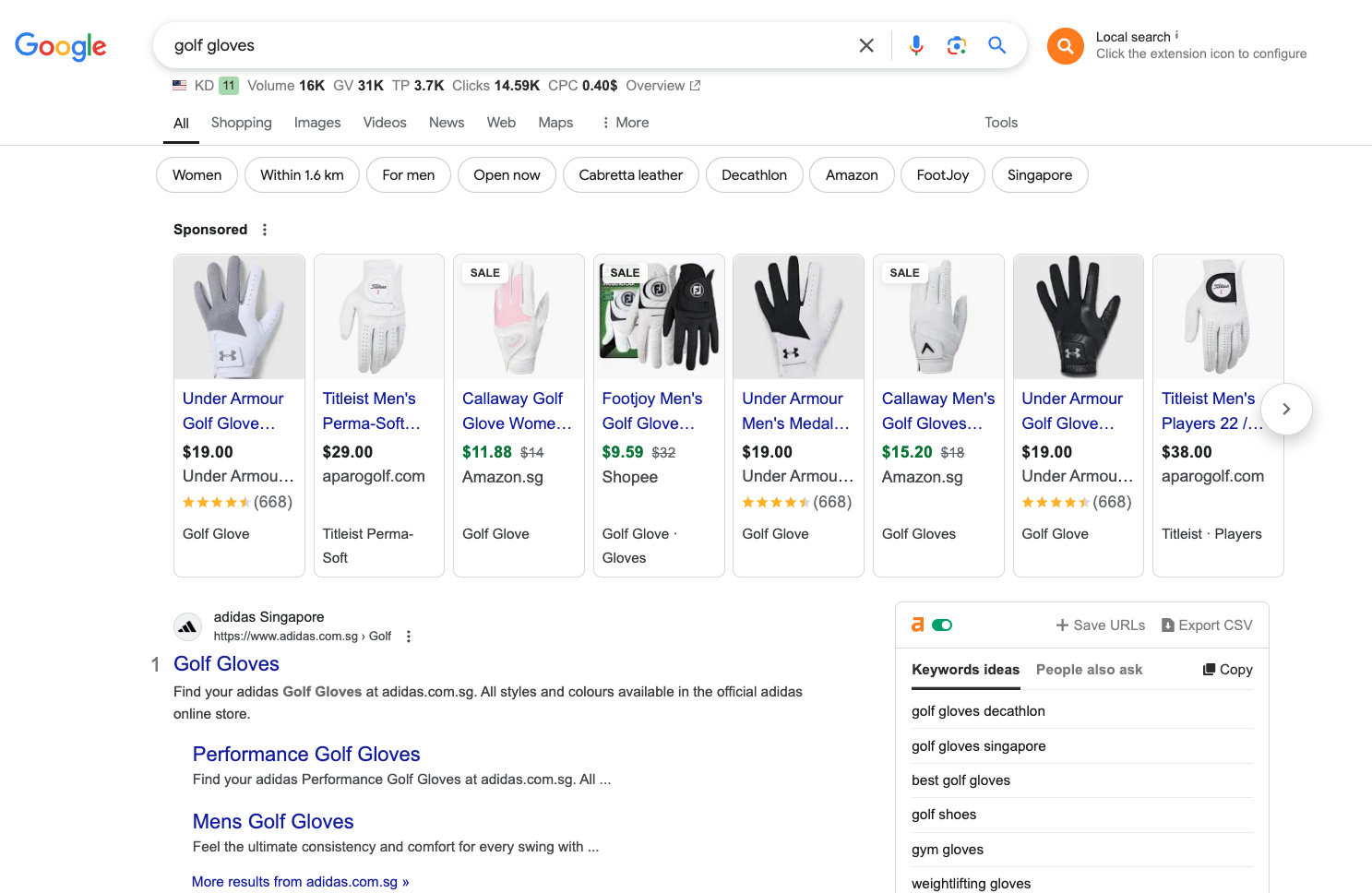Click the blue magnifier search icon
The height and width of the screenshot is (893, 1372).
[996, 45]
